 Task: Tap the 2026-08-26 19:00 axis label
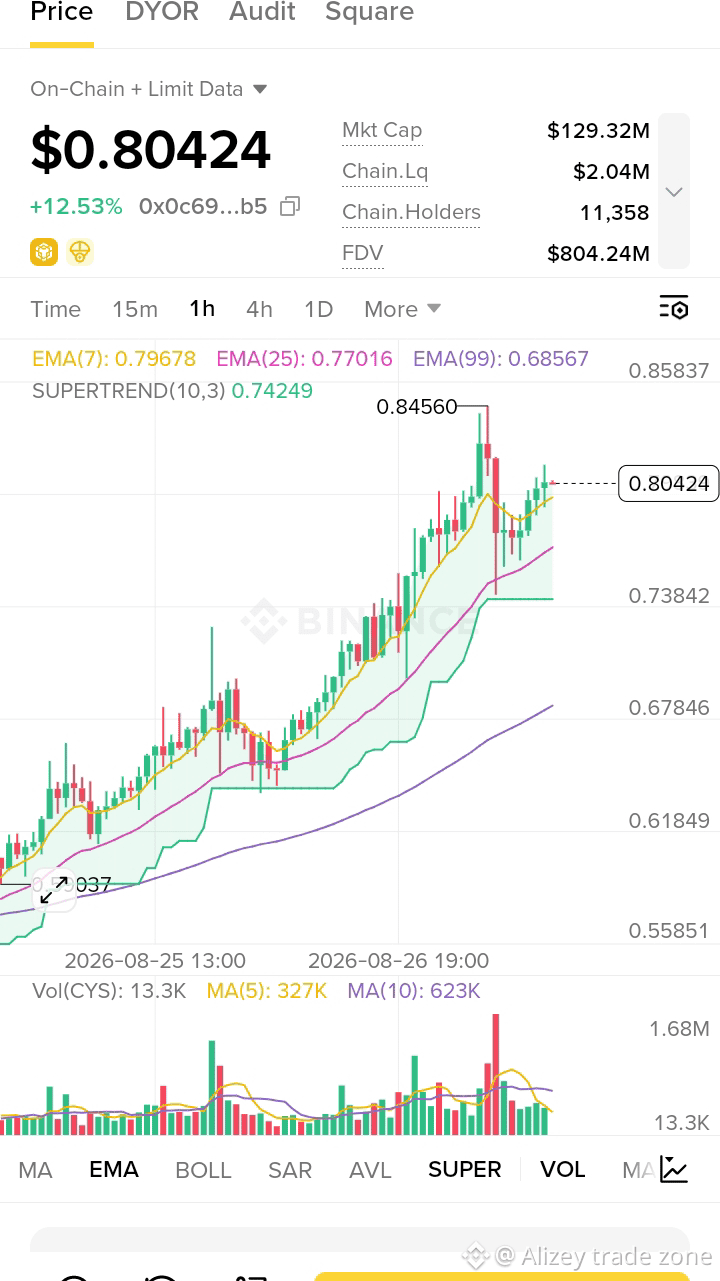point(399,961)
